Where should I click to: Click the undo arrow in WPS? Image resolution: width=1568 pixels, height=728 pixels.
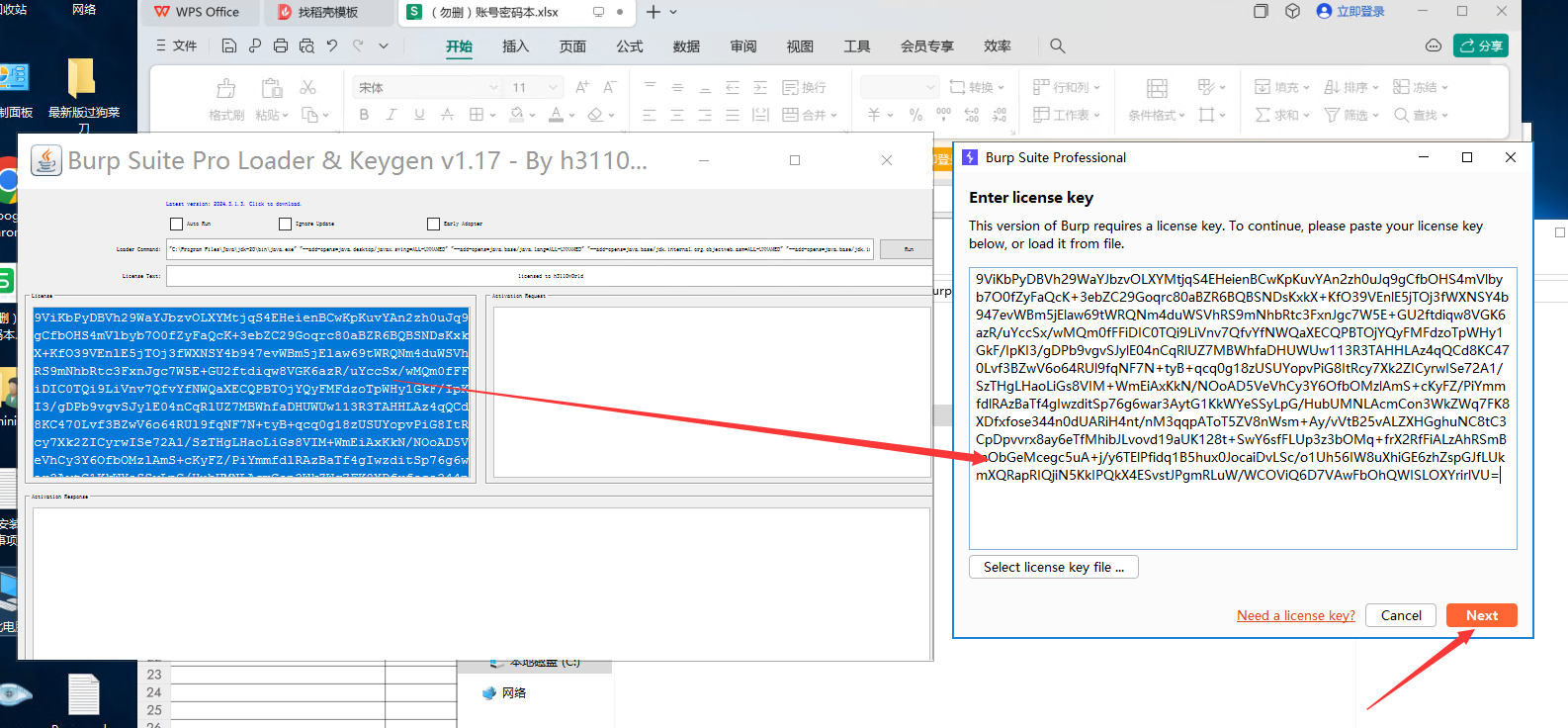click(332, 45)
